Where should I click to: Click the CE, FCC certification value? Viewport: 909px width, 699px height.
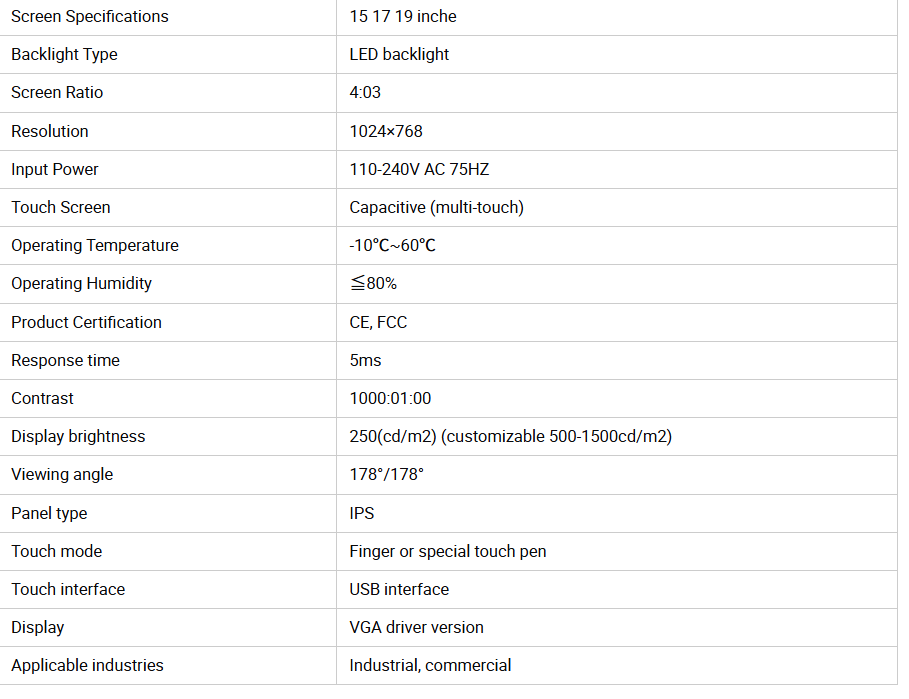click(x=378, y=322)
